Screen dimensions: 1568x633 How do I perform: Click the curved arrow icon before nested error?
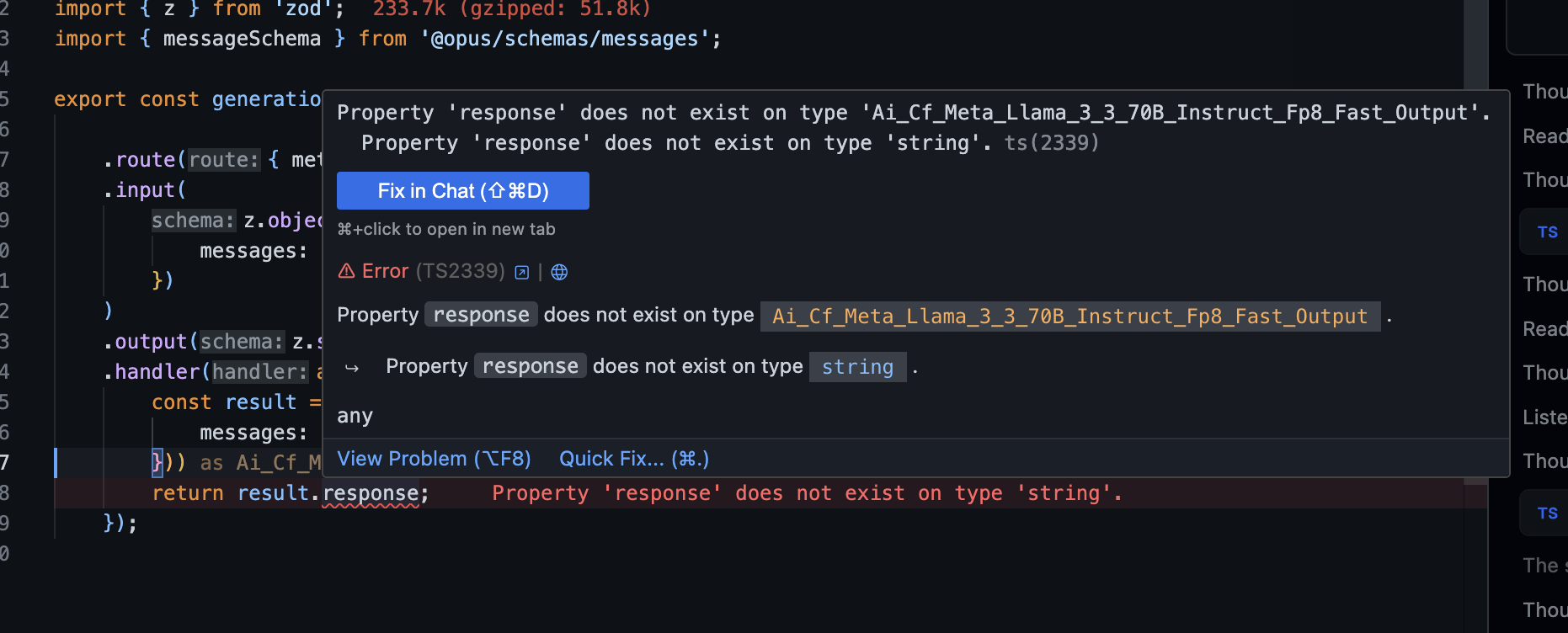pos(352,368)
